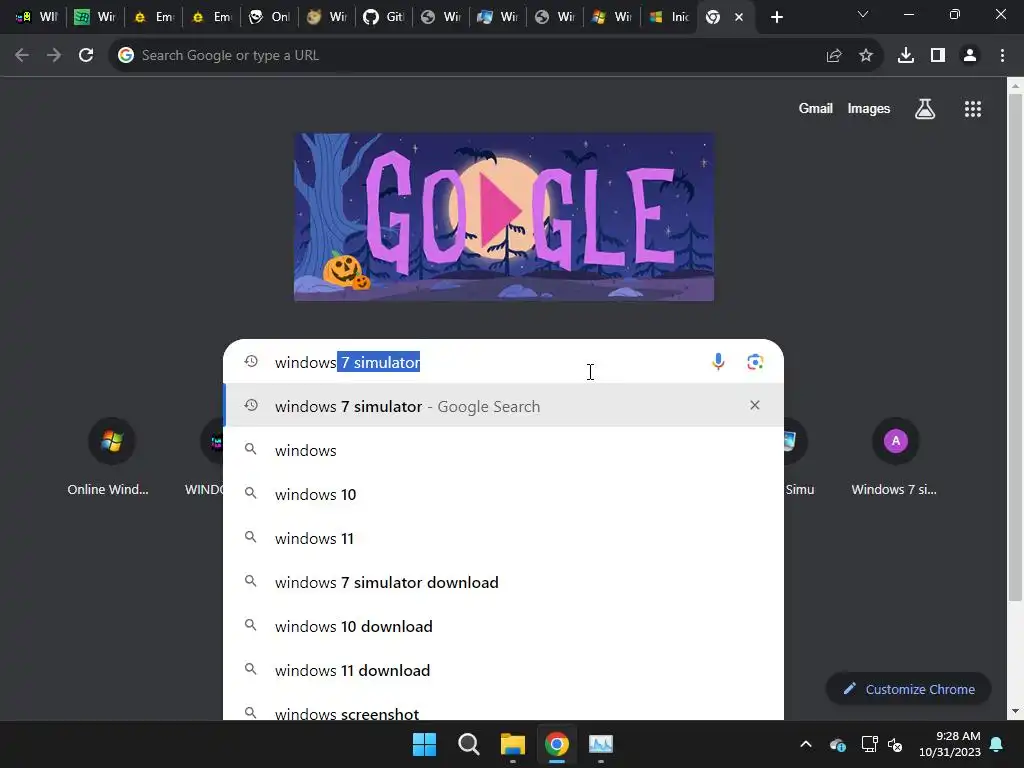
Task: Open Windows taskbar search
Action: [469, 744]
